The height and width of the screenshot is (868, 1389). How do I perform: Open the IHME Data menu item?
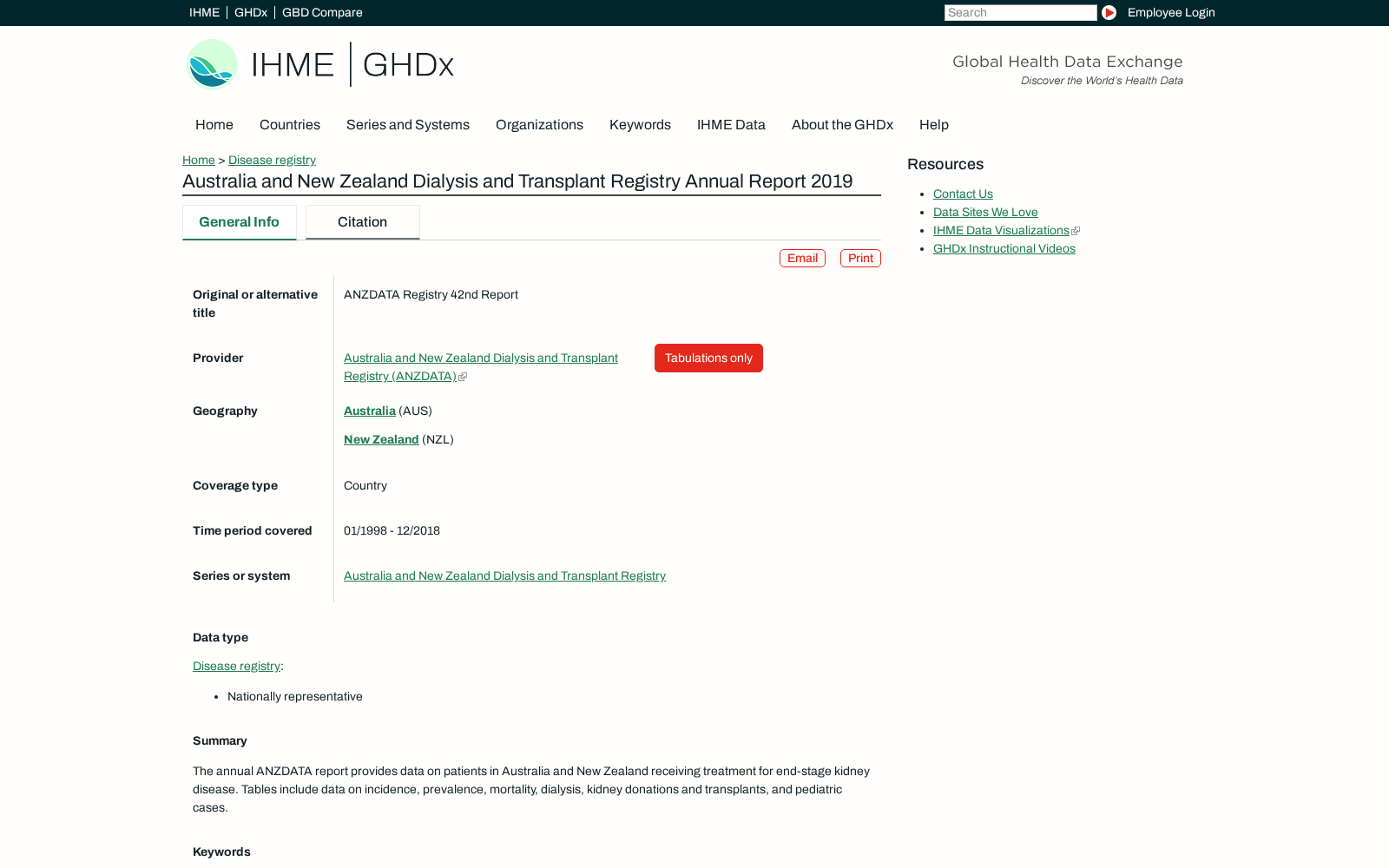click(731, 125)
